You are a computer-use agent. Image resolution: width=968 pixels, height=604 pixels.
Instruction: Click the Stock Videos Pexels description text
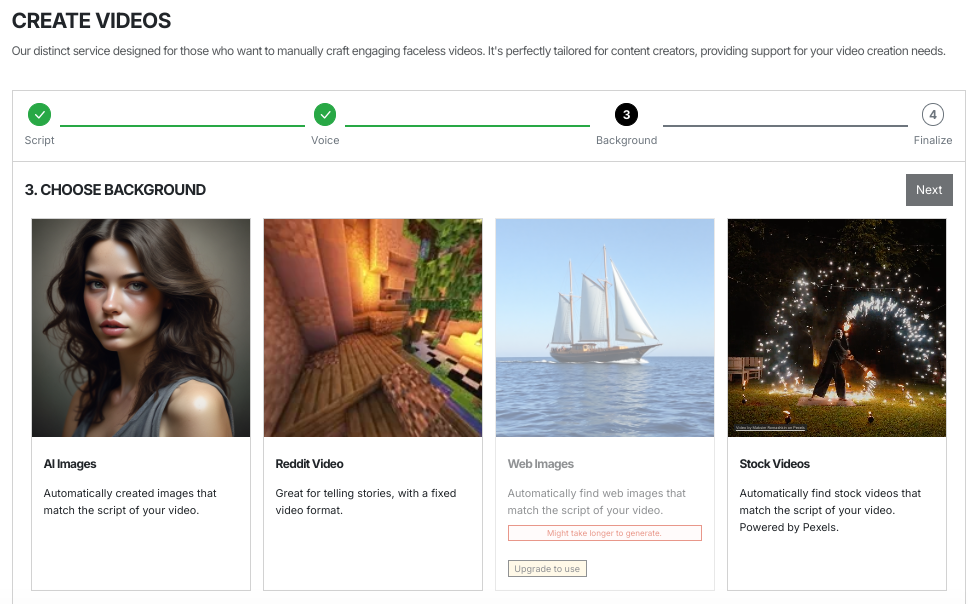830,510
